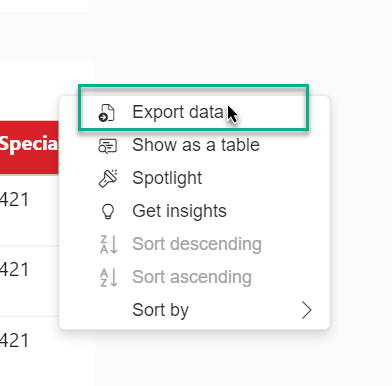This screenshot has width=392, height=386.
Task: Select the greyed Sort ascending option
Action: (194, 277)
